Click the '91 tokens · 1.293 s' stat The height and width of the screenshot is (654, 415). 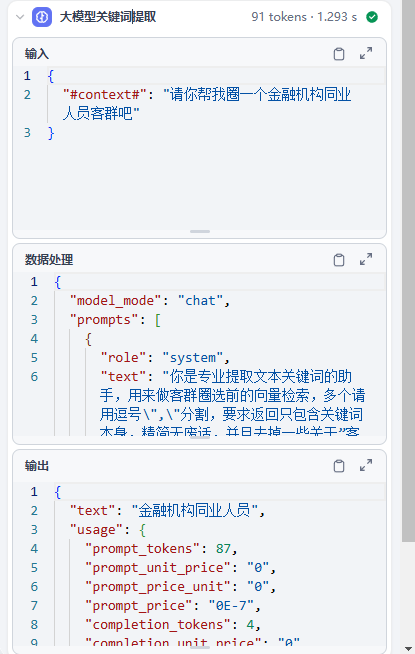(x=304, y=17)
